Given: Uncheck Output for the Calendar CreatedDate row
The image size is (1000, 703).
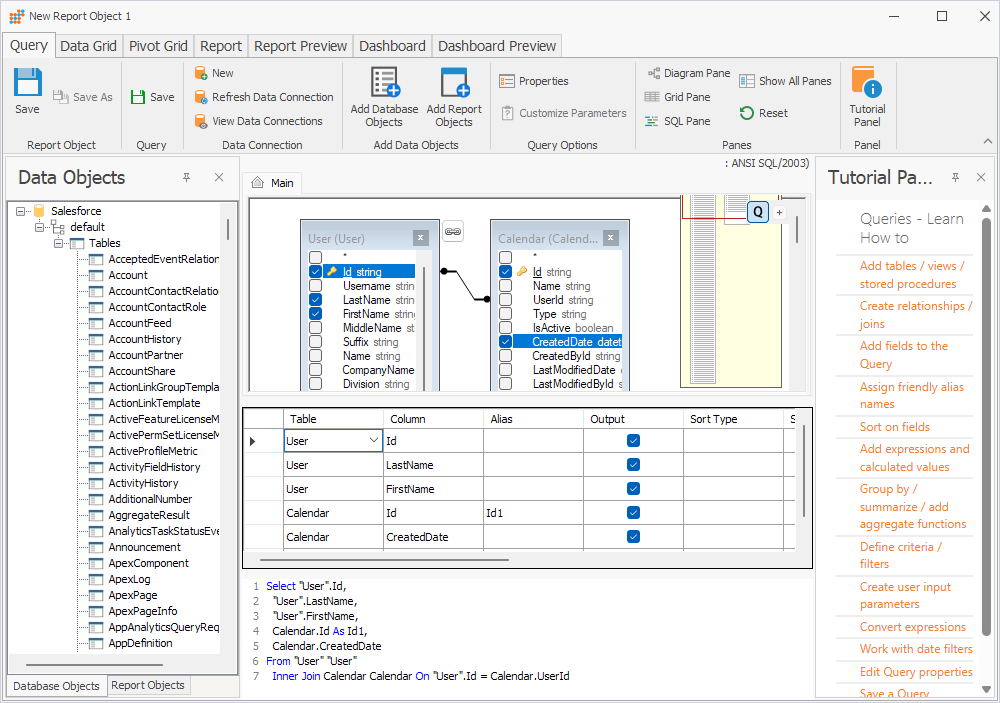Looking at the screenshot, I should pos(632,536).
